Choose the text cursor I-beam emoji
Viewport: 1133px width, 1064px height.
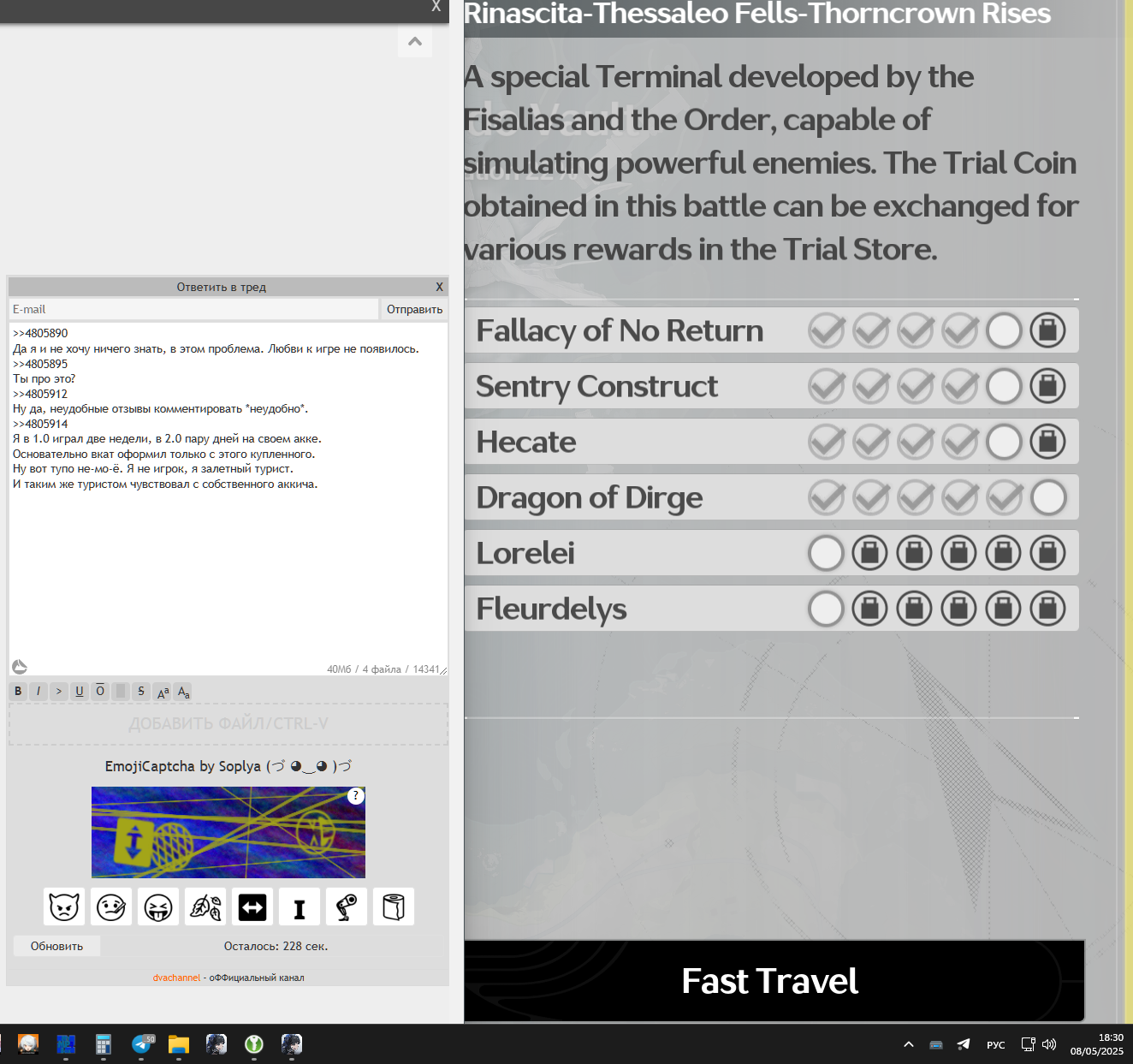coord(300,906)
